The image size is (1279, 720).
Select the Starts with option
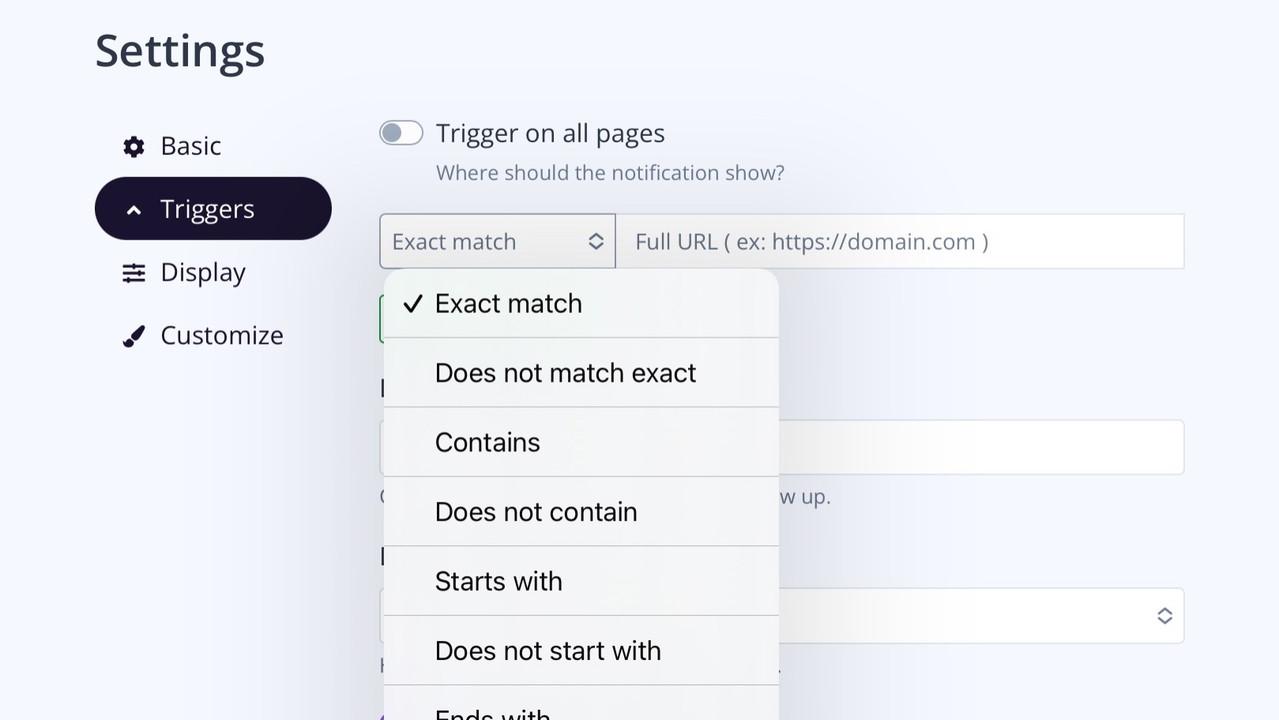pos(498,581)
